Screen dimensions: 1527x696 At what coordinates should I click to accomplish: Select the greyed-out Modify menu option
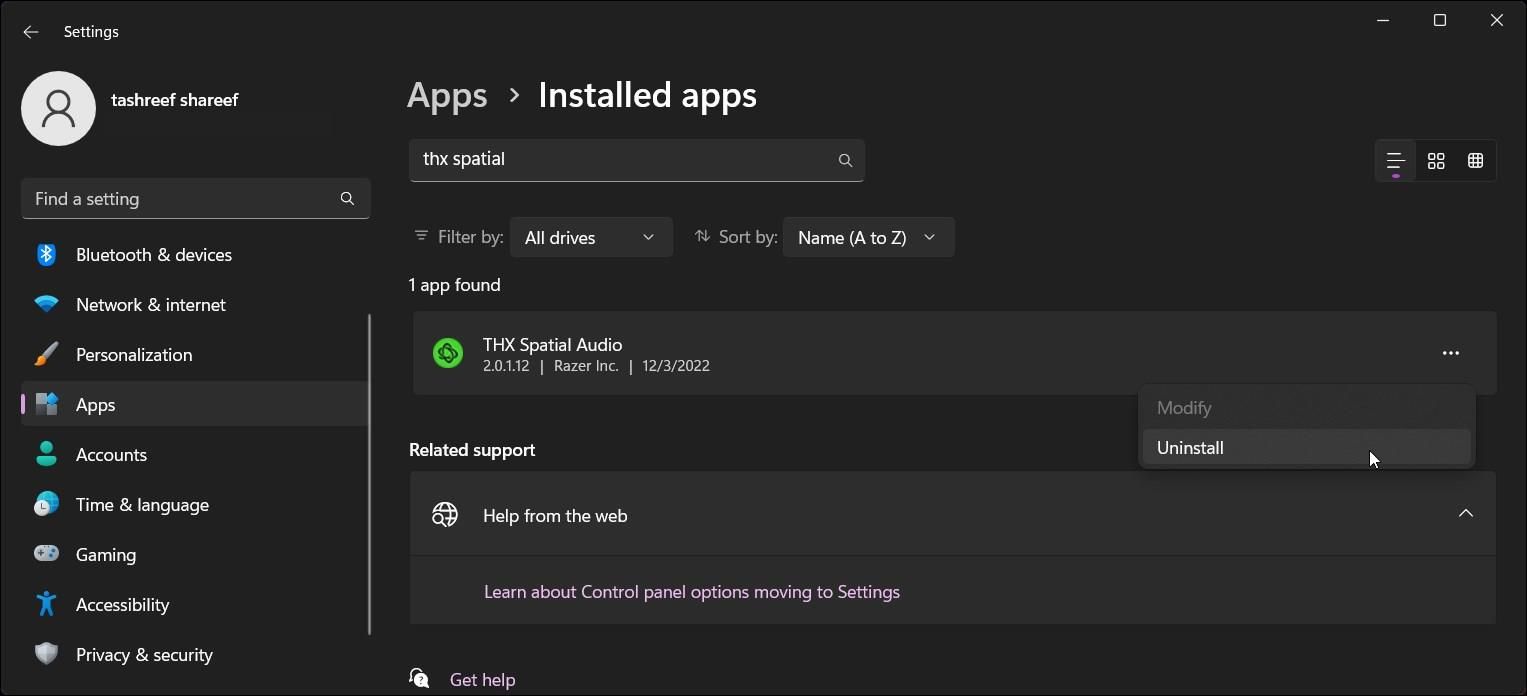(1306, 408)
